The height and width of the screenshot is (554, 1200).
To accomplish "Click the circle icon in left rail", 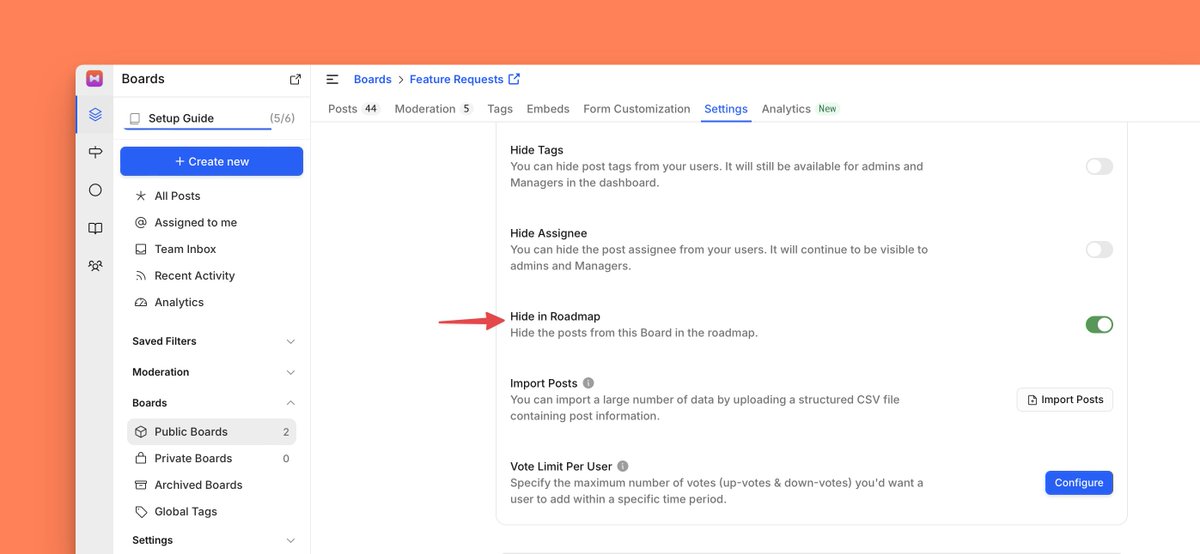I will point(95,190).
